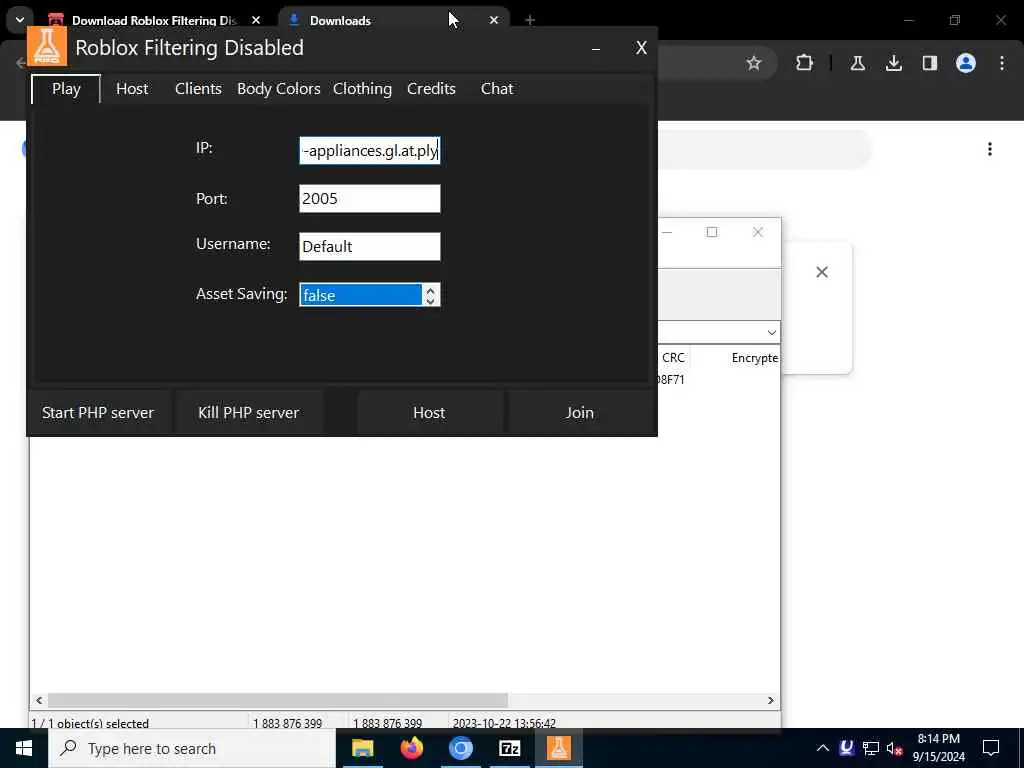Image resolution: width=1024 pixels, height=768 pixels.
Task: Open the Host tab
Action: click(x=132, y=89)
